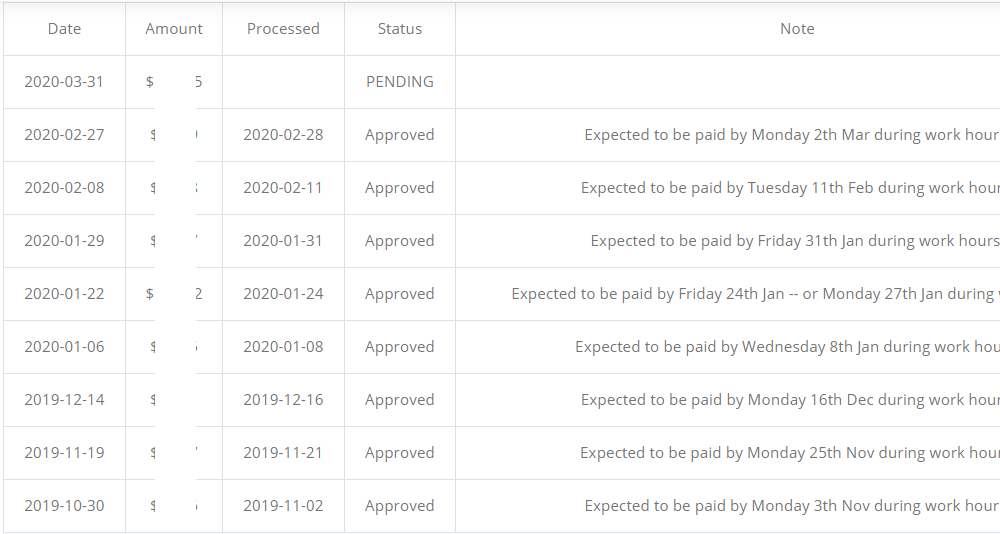Click the Date column header
Image resolution: width=1000 pixels, height=534 pixels.
(x=64, y=29)
